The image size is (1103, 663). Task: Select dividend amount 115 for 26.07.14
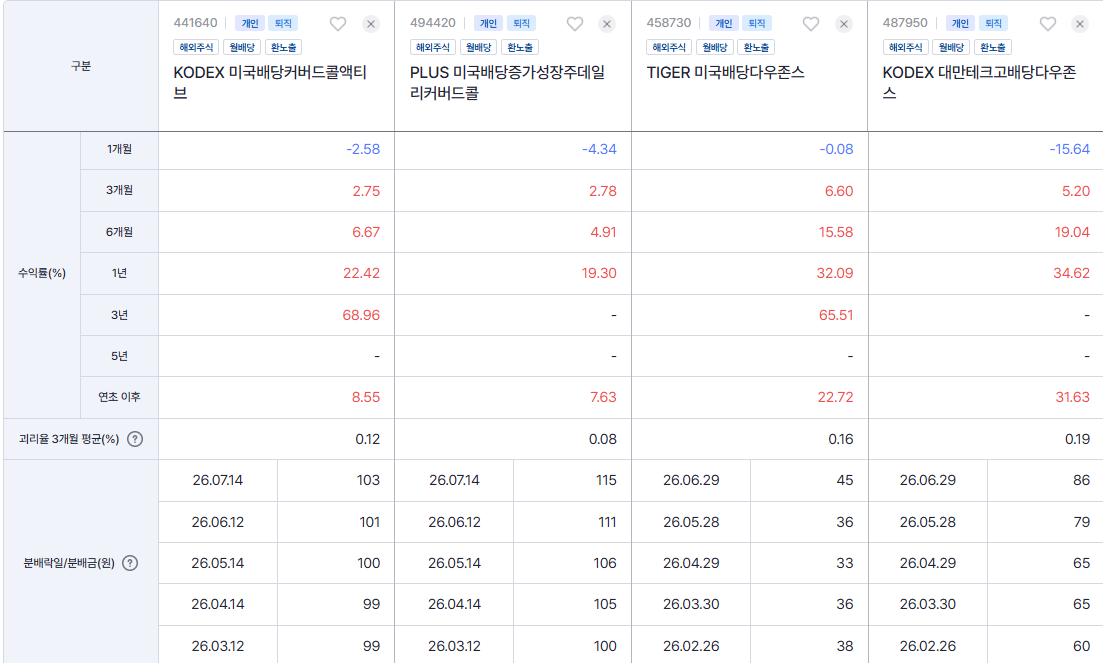(x=606, y=480)
